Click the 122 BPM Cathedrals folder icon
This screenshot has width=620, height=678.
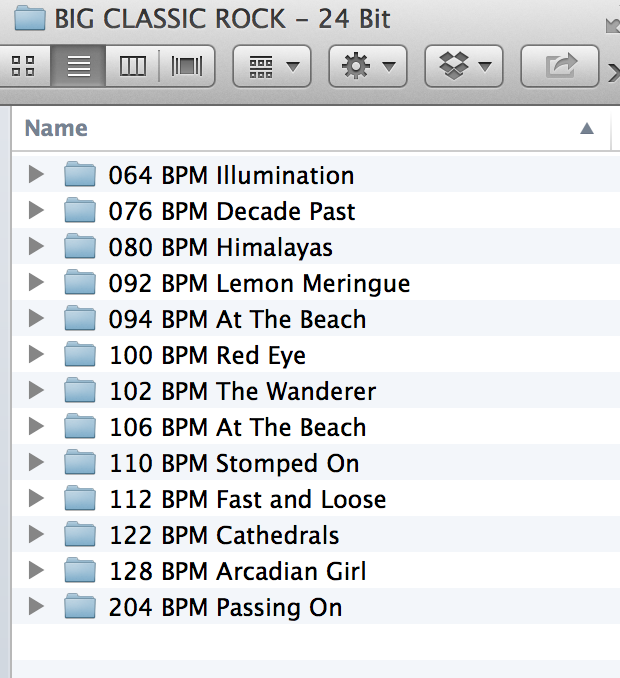[x=79, y=535]
